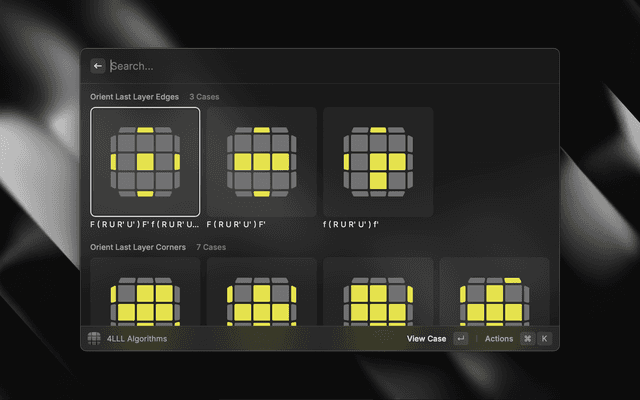Select the horizontal line edge case cube

tap(261, 161)
